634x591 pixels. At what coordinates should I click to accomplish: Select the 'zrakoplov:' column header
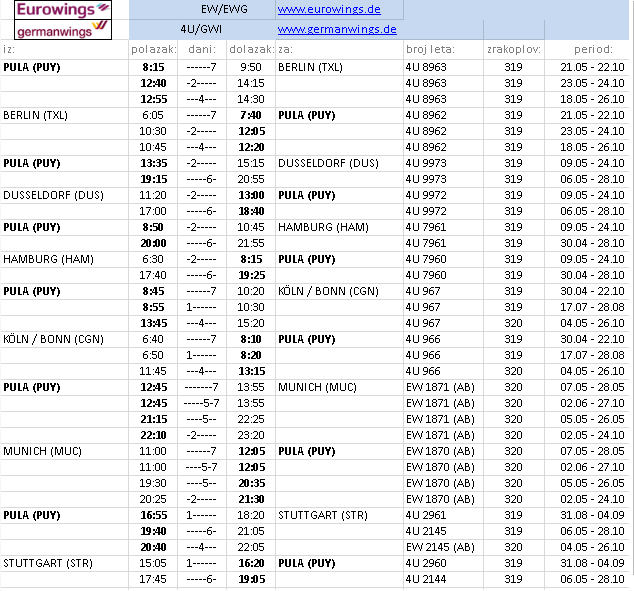click(514, 49)
